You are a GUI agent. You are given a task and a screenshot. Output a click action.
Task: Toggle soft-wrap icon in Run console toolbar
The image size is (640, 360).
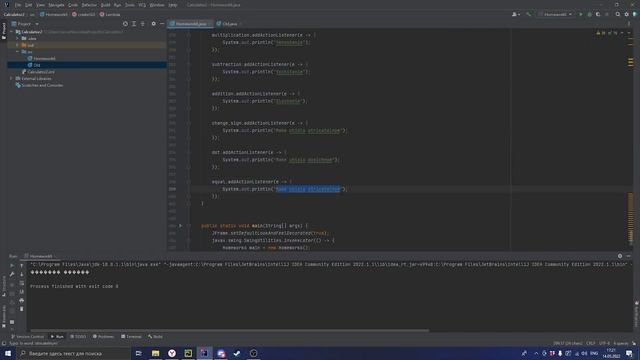tap(22, 283)
